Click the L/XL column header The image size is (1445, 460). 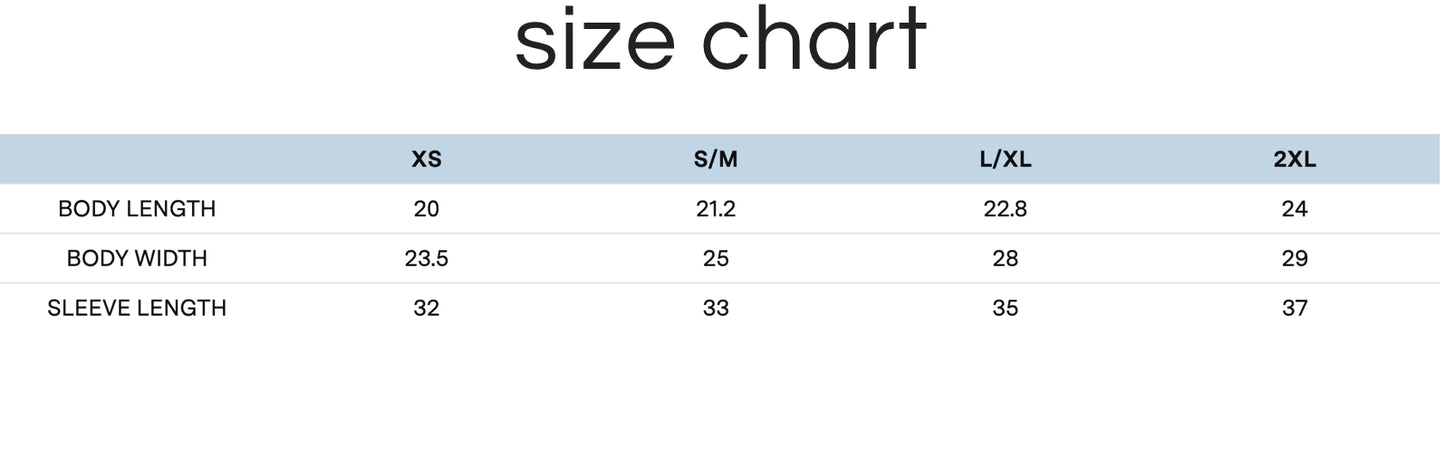(x=1005, y=160)
